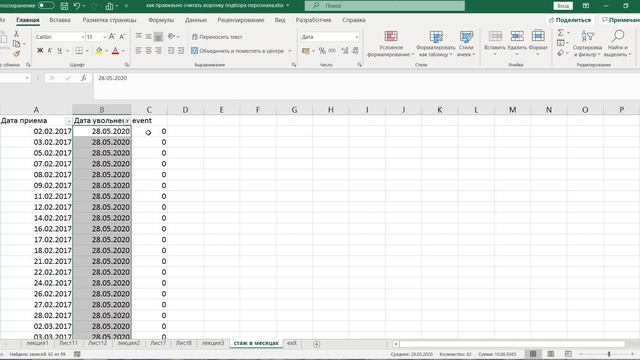Click the AutoSum sigma icon

tap(561, 33)
